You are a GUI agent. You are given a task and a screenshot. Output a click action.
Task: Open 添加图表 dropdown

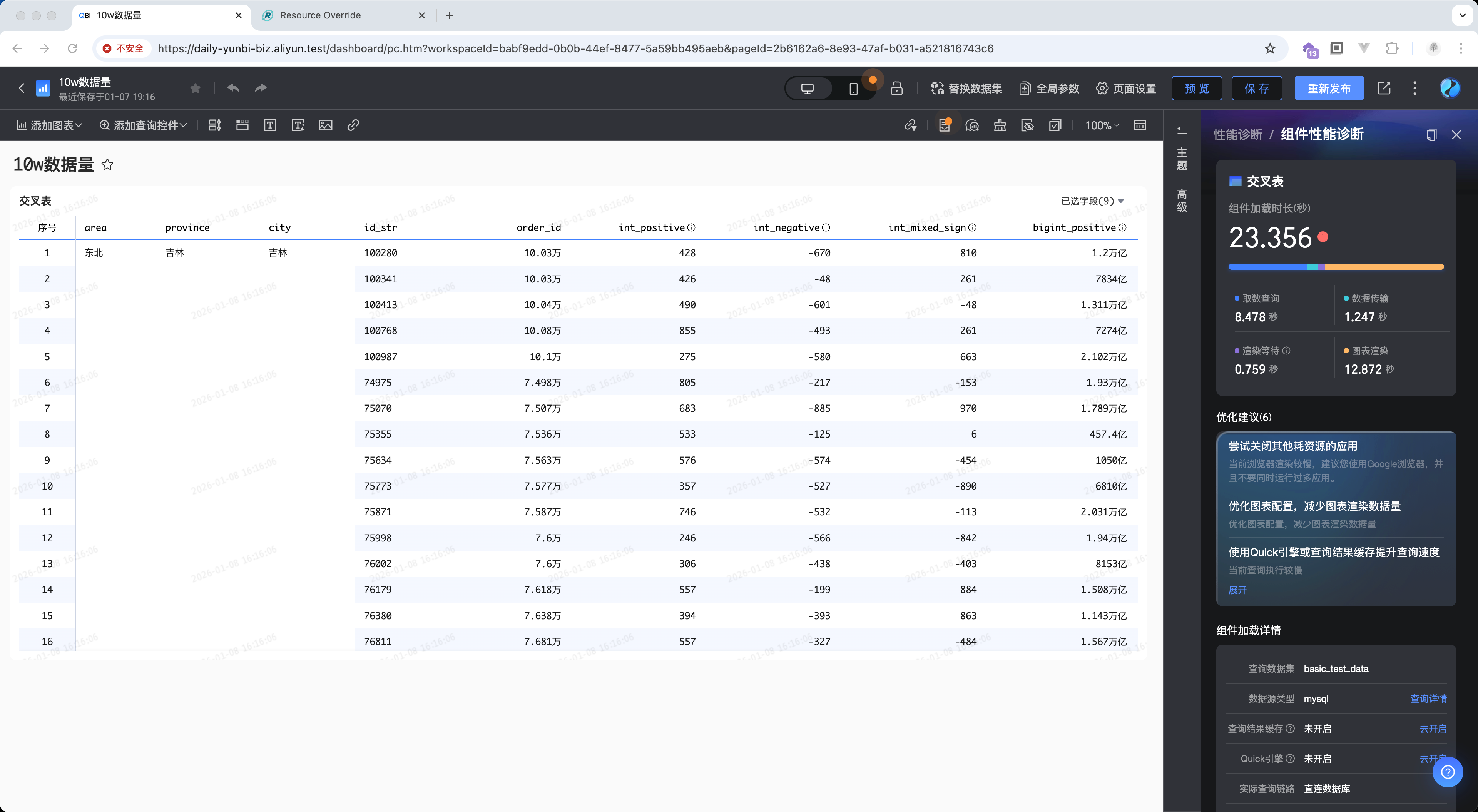coord(49,125)
